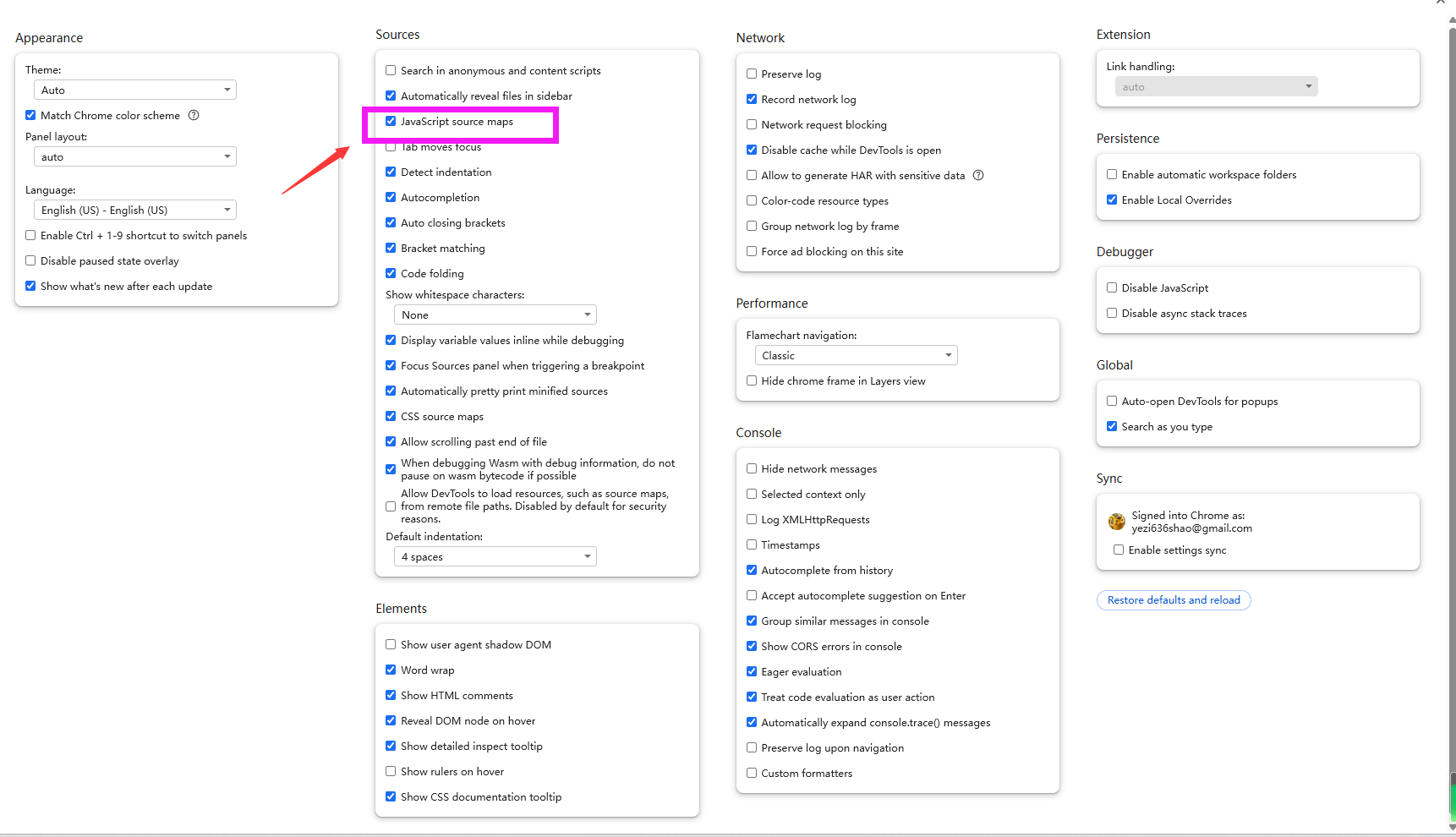Enable Preserve log in Network
This screenshot has height=837, width=1456.
[752, 74]
